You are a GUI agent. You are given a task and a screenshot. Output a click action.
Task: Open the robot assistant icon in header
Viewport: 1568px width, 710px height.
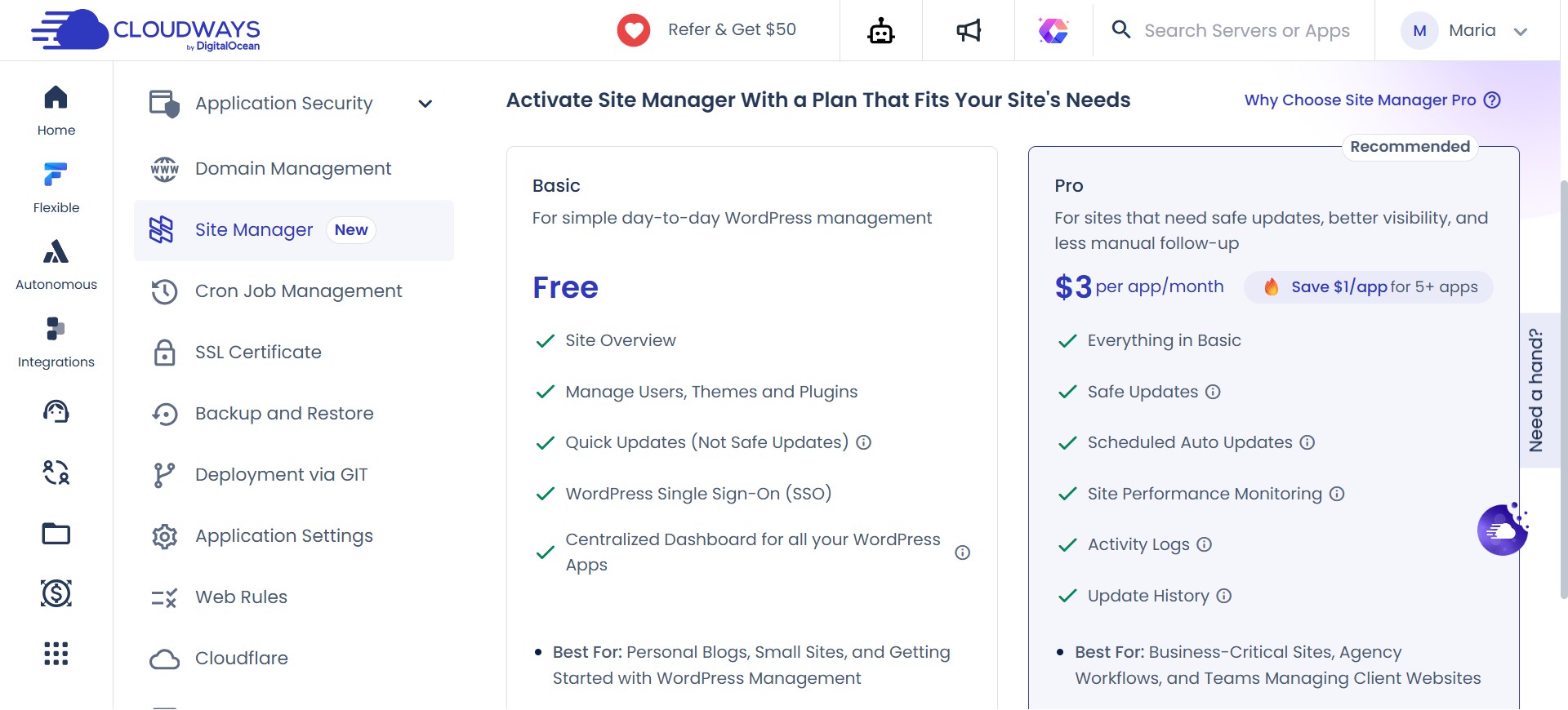880,31
